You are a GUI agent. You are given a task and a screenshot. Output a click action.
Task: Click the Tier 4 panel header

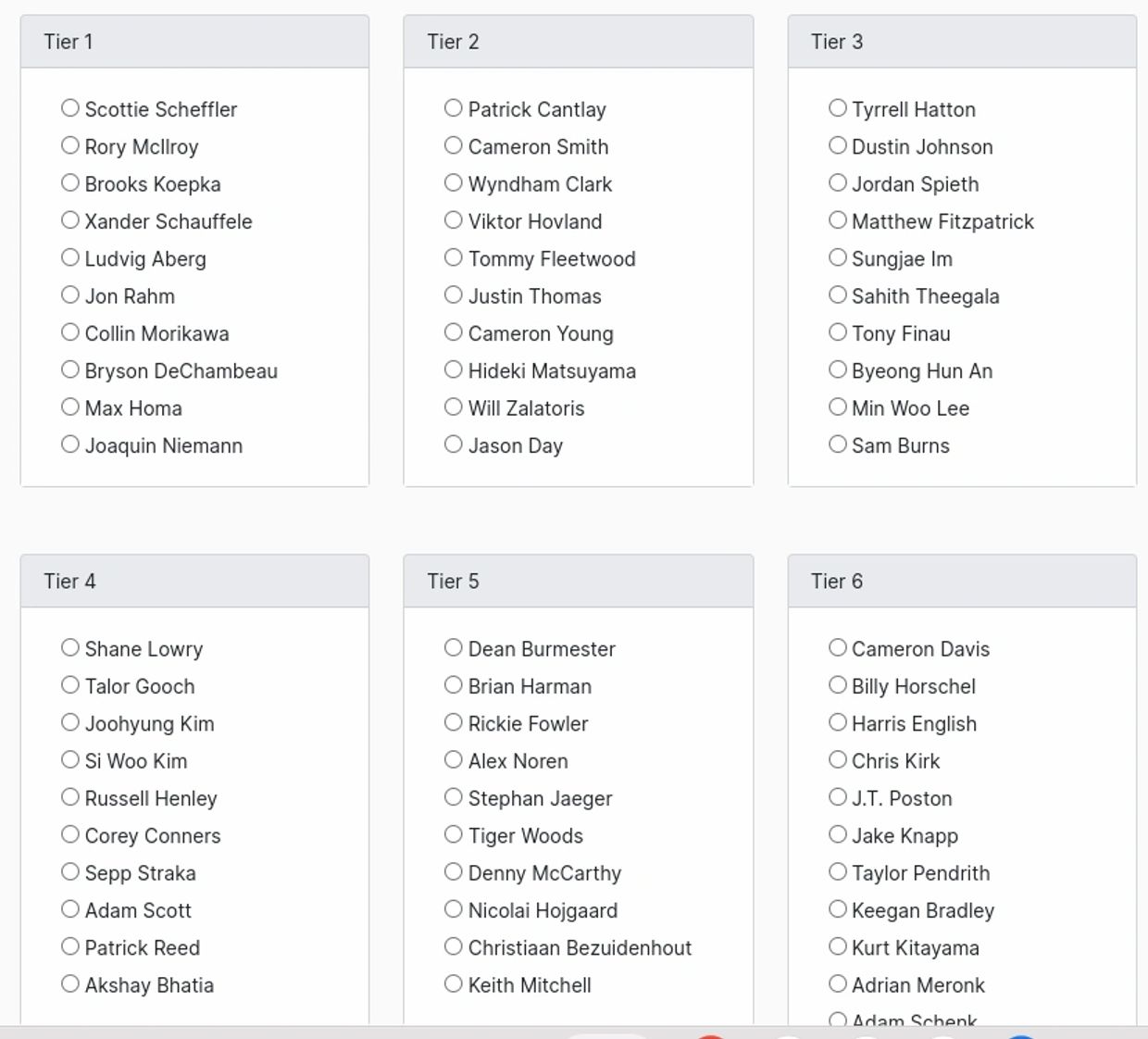(194, 582)
